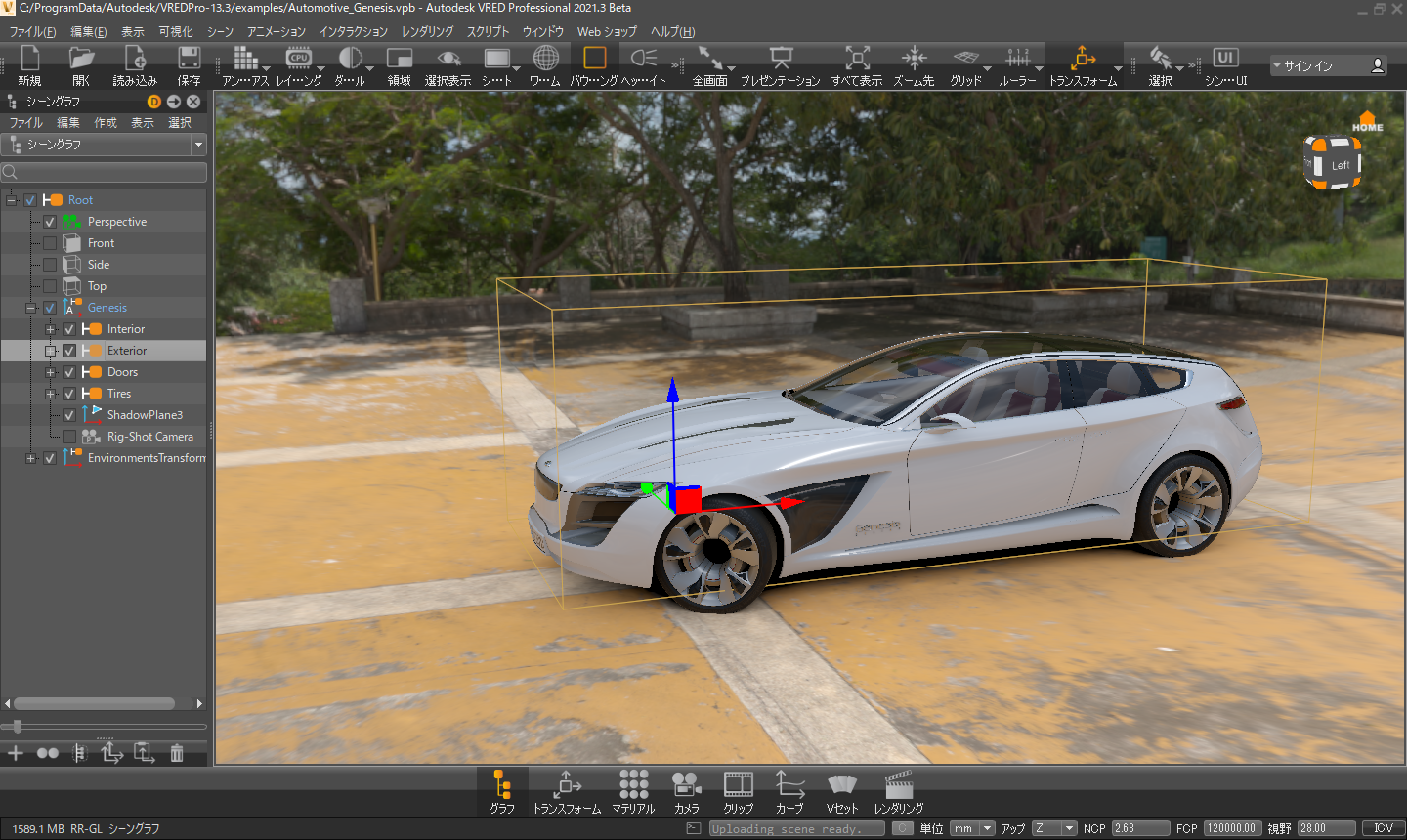
Task: Collapse the Genesis tree node
Action: tap(31, 308)
